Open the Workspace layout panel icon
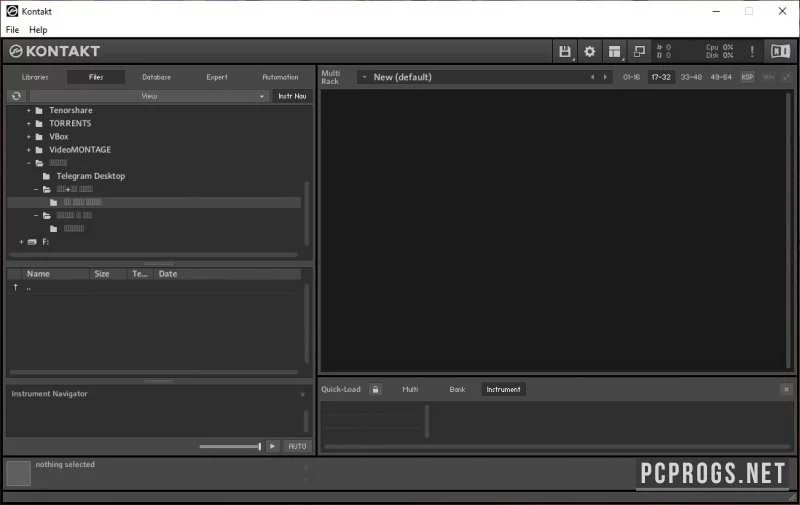The height and width of the screenshot is (505, 800). [614, 52]
